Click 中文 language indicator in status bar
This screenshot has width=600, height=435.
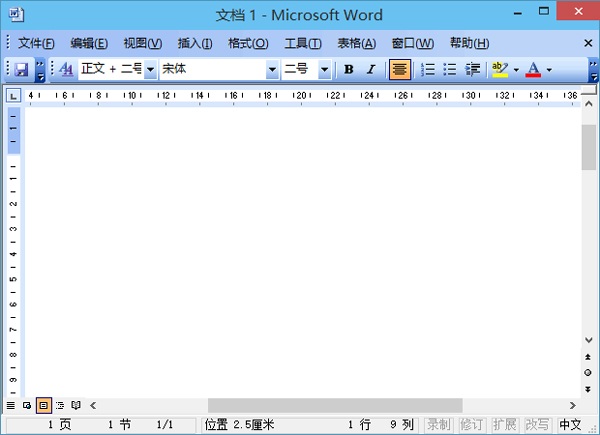click(570, 425)
